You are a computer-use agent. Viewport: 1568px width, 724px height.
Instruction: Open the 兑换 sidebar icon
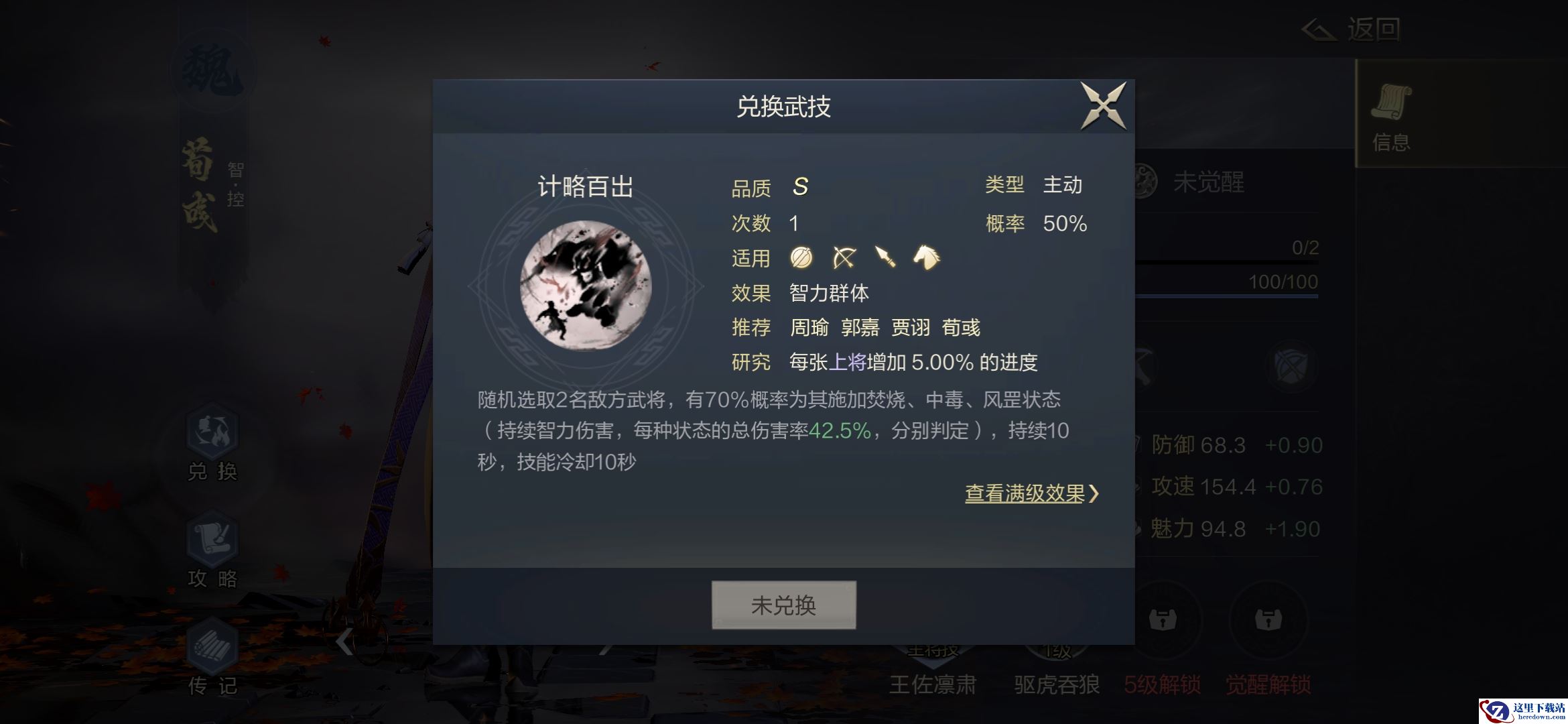click(x=212, y=444)
